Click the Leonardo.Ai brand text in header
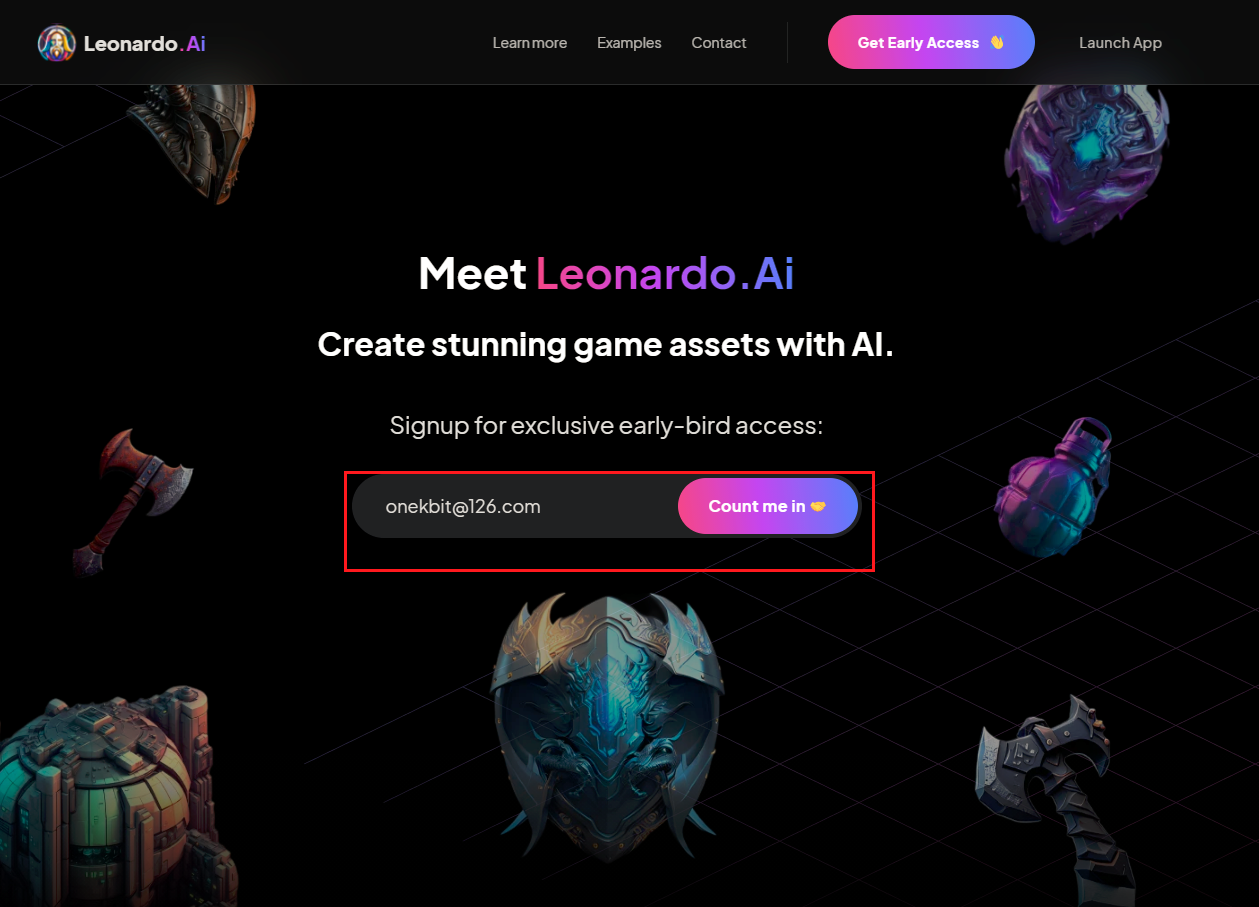 click(x=145, y=43)
